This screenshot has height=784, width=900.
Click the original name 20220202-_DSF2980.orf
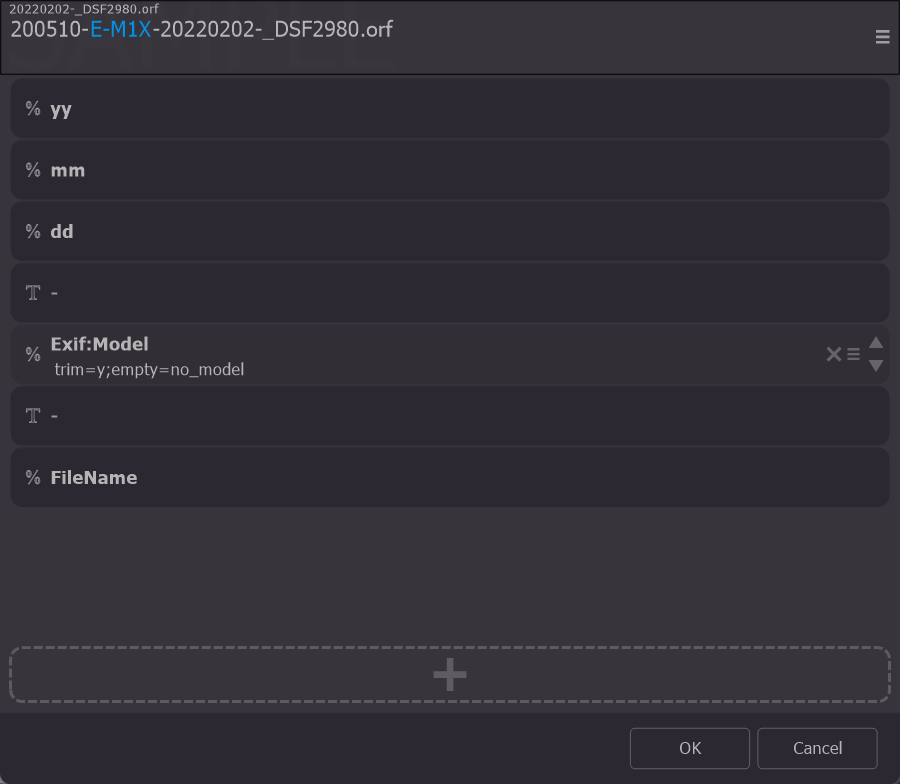(x=84, y=9)
